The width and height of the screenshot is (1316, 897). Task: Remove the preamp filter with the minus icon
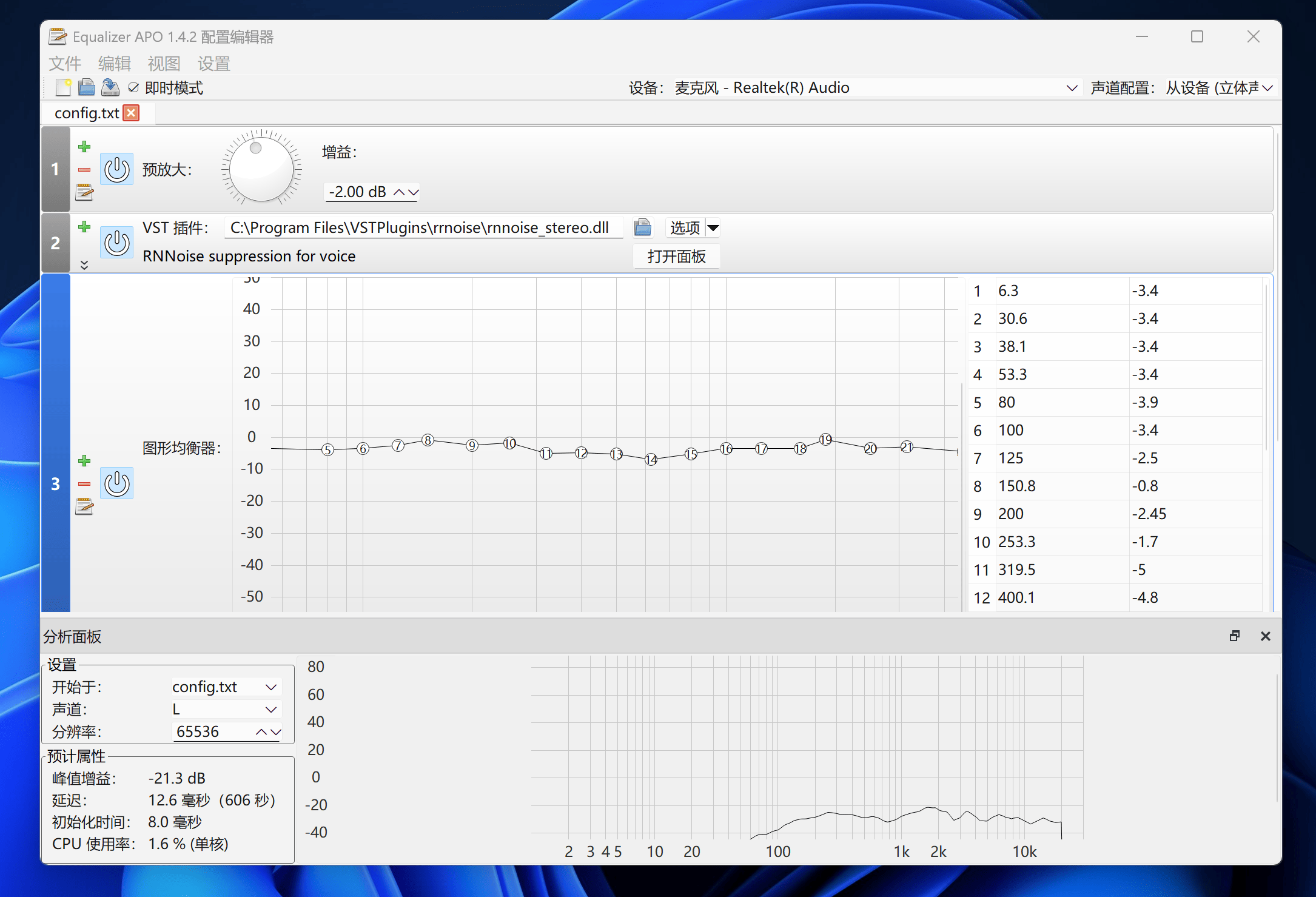[x=84, y=170]
